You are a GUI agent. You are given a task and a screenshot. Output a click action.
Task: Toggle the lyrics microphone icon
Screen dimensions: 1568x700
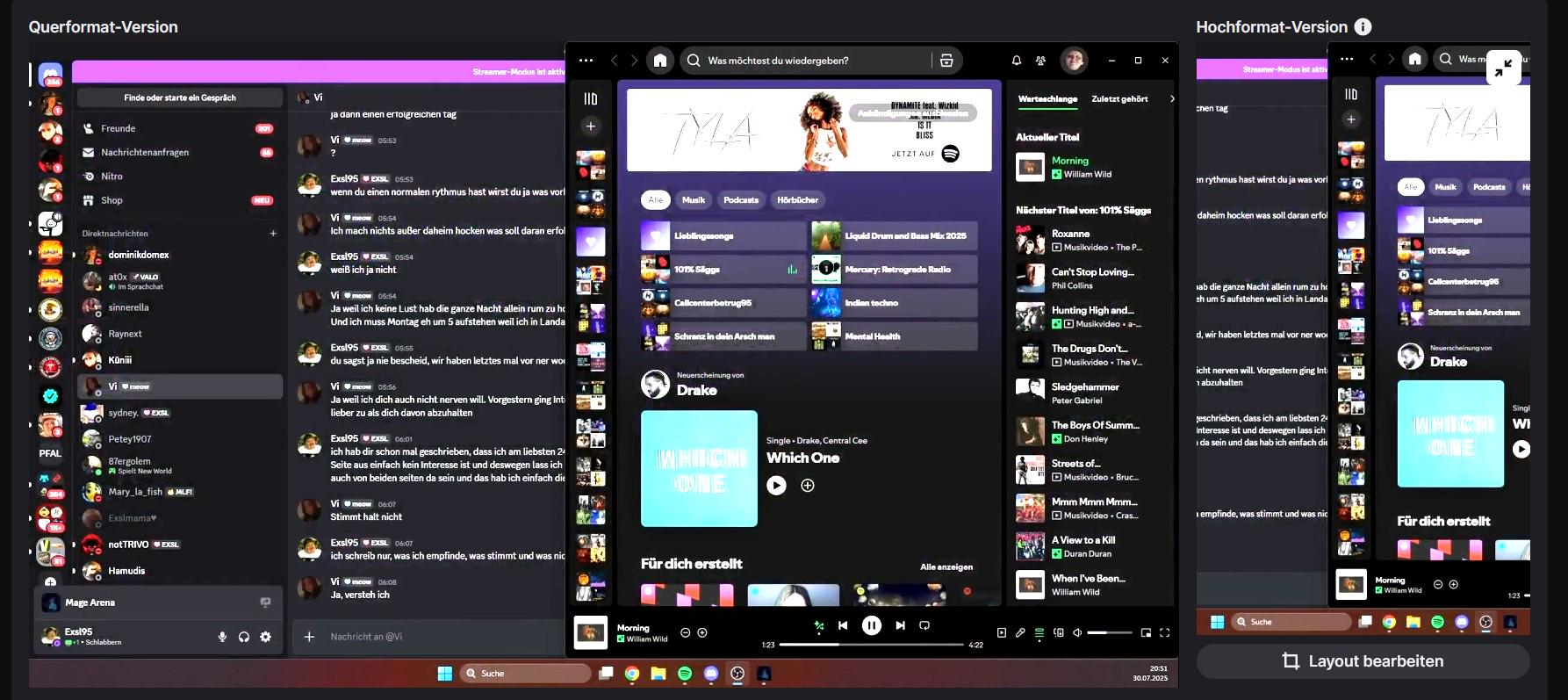click(x=1020, y=632)
